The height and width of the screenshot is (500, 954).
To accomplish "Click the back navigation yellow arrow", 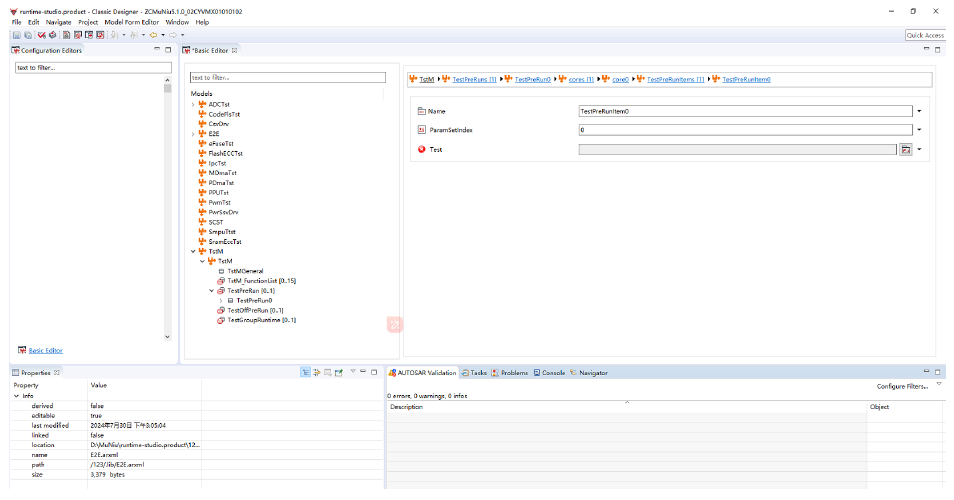I will 153,35.
